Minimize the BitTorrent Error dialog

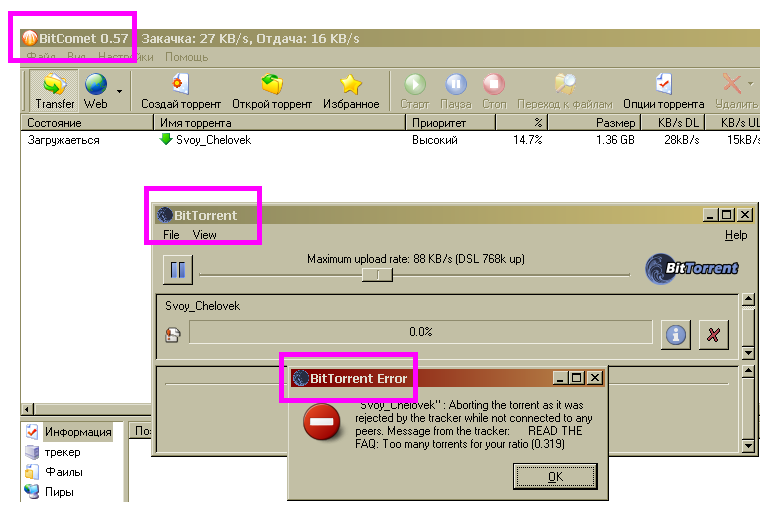click(560, 378)
